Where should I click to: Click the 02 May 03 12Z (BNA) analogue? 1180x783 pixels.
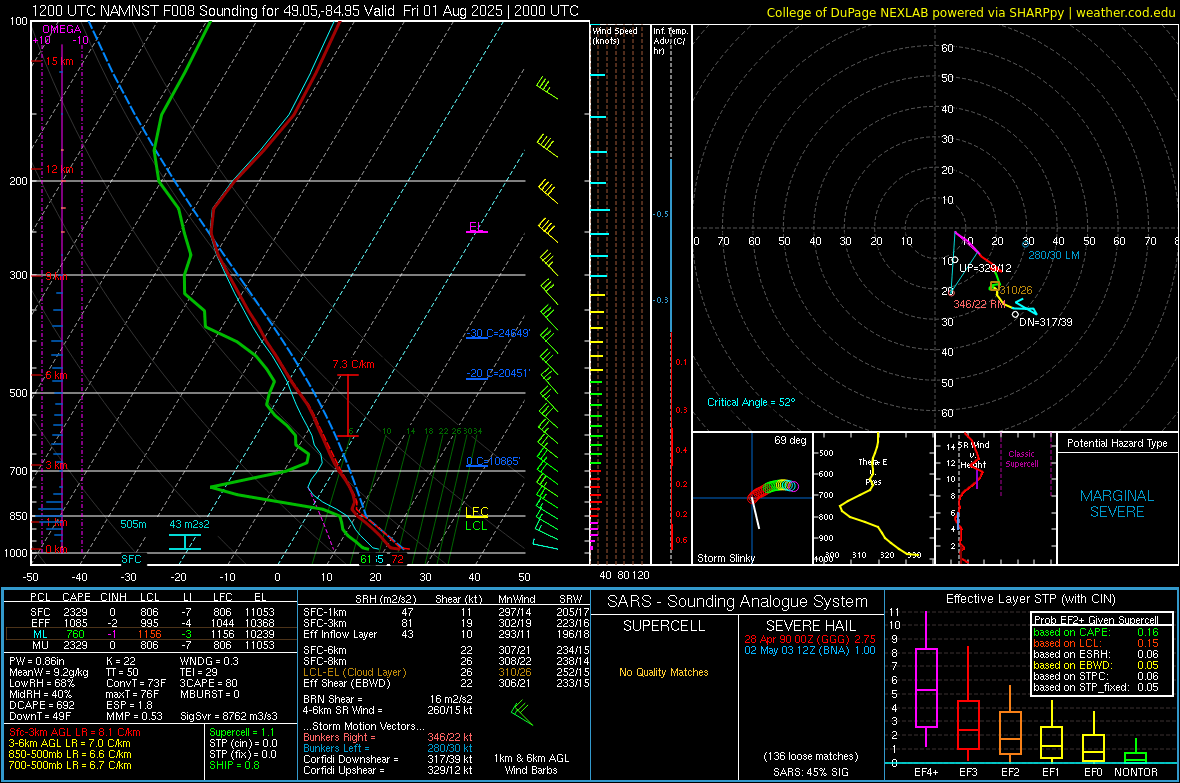(810, 650)
